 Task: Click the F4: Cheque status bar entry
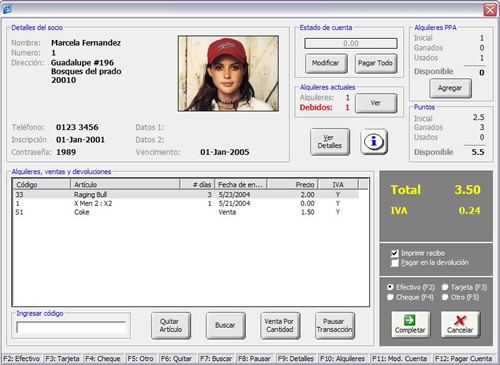(103, 359)
